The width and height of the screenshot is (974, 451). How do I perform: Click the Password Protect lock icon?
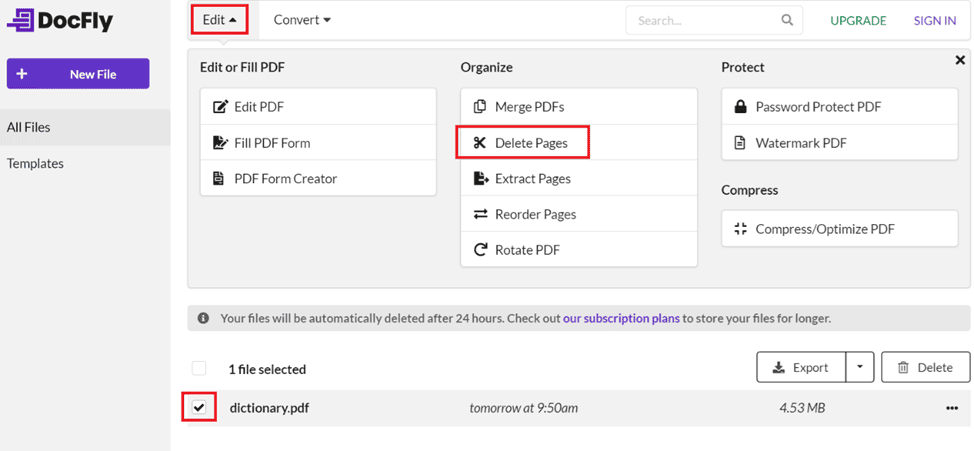740,107
